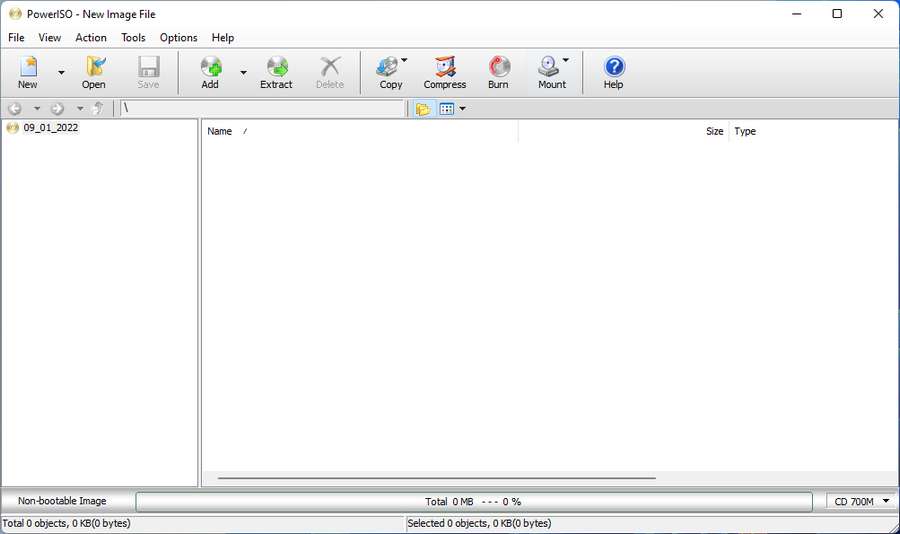Click the path address input field

(262, 108)
